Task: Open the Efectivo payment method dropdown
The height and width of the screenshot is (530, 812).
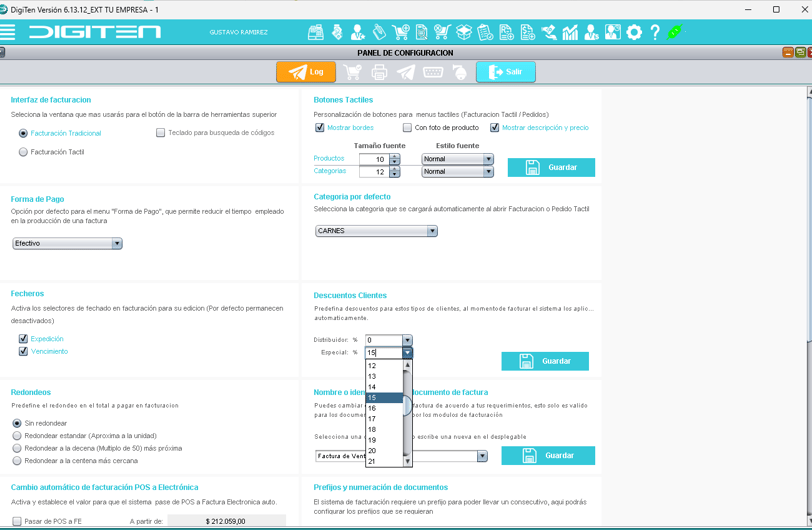Action: 67,243
